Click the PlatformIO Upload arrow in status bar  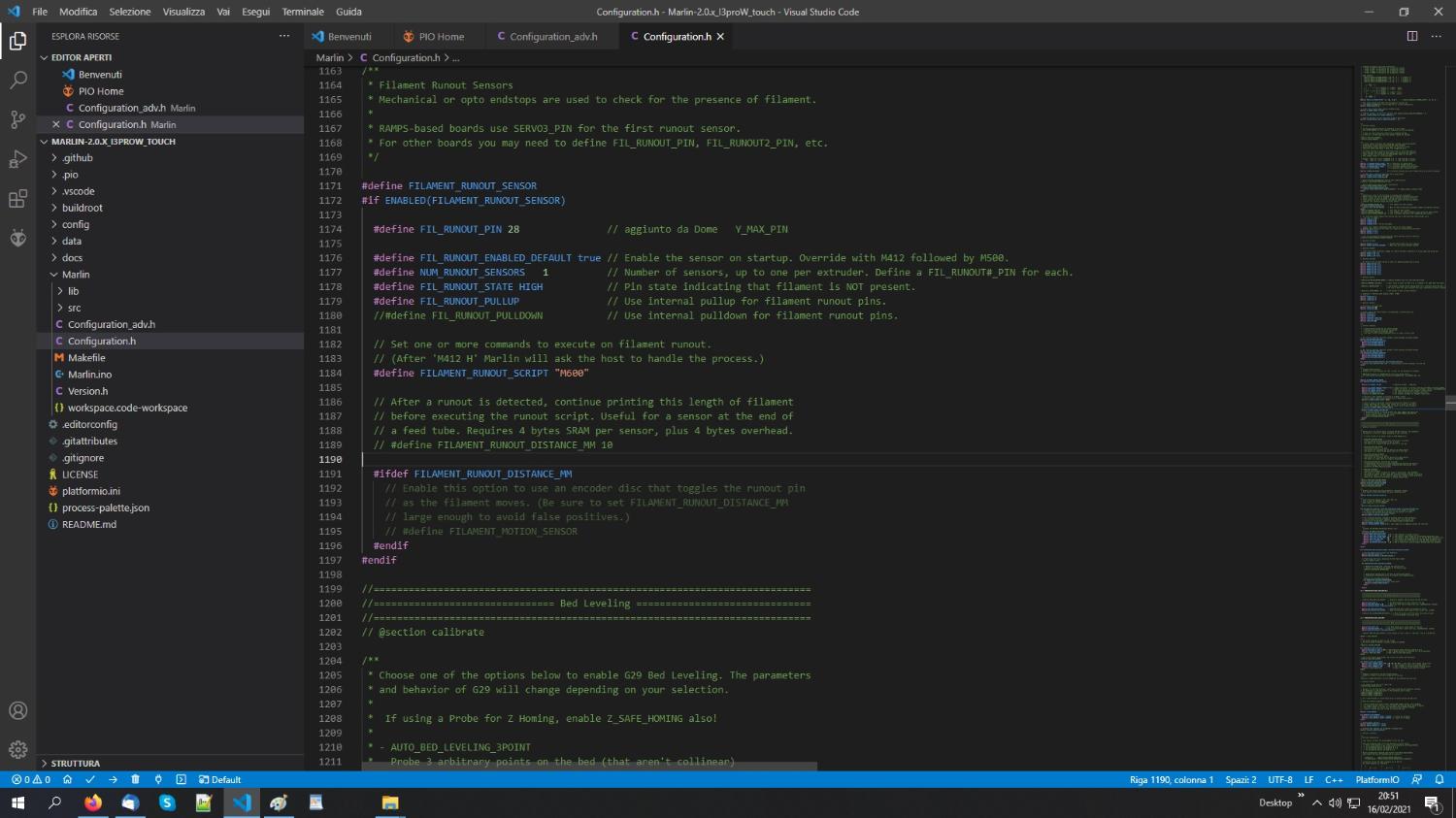(x=113, y=779)
